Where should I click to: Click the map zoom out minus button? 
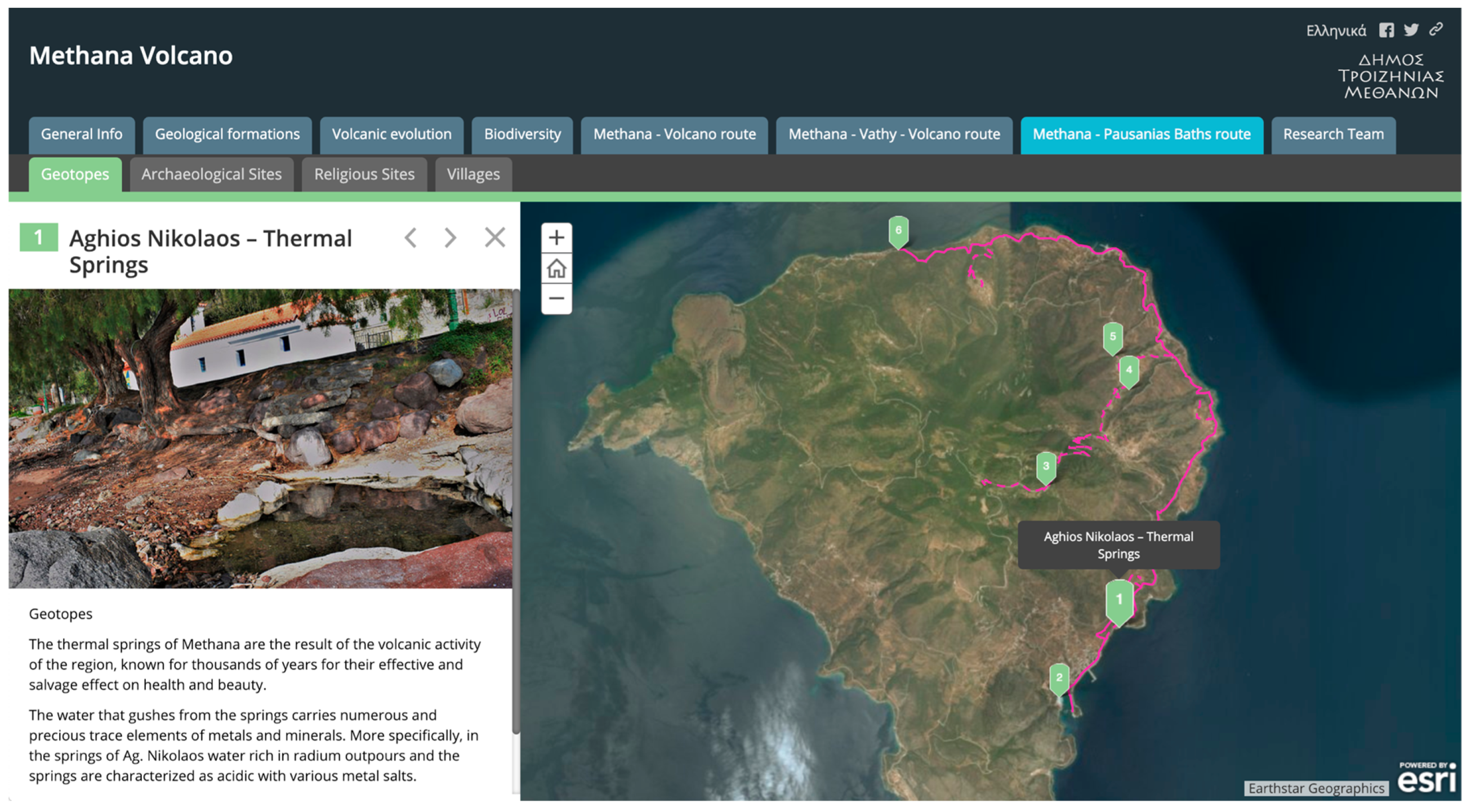[556, 298]
